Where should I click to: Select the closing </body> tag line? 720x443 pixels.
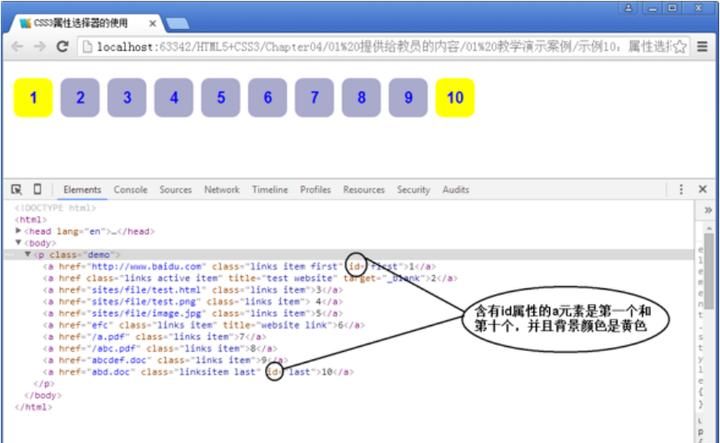tap(43, 395)
